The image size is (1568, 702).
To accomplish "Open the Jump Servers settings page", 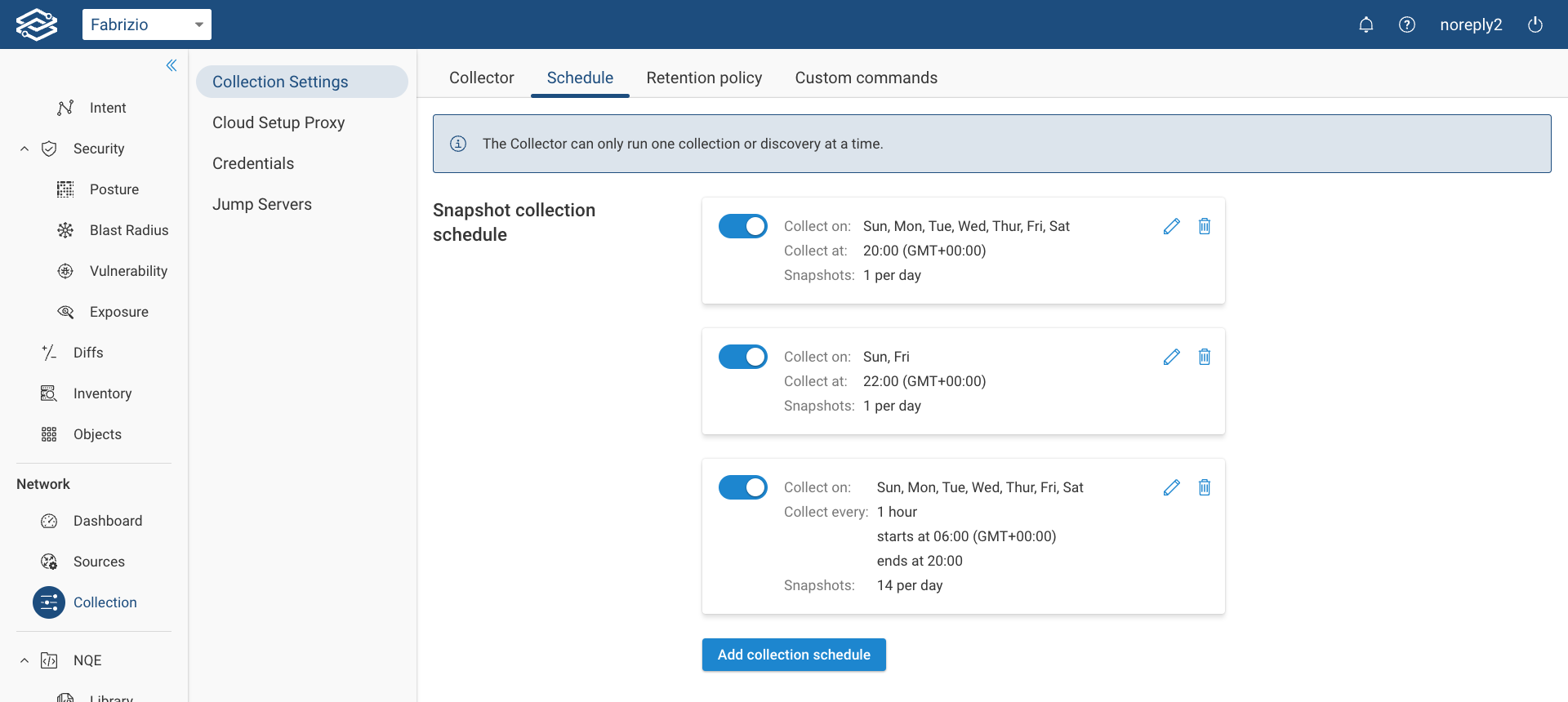I will tap(262, 204).
